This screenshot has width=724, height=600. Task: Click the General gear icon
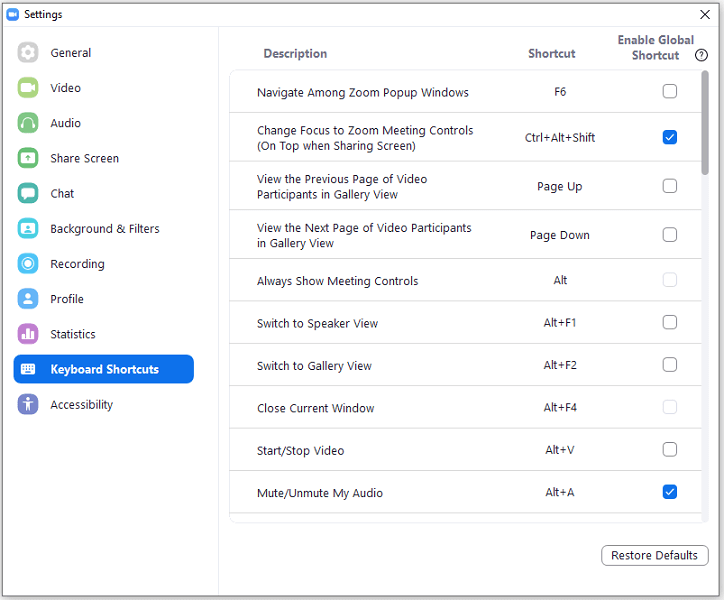[x=28, y=53]
